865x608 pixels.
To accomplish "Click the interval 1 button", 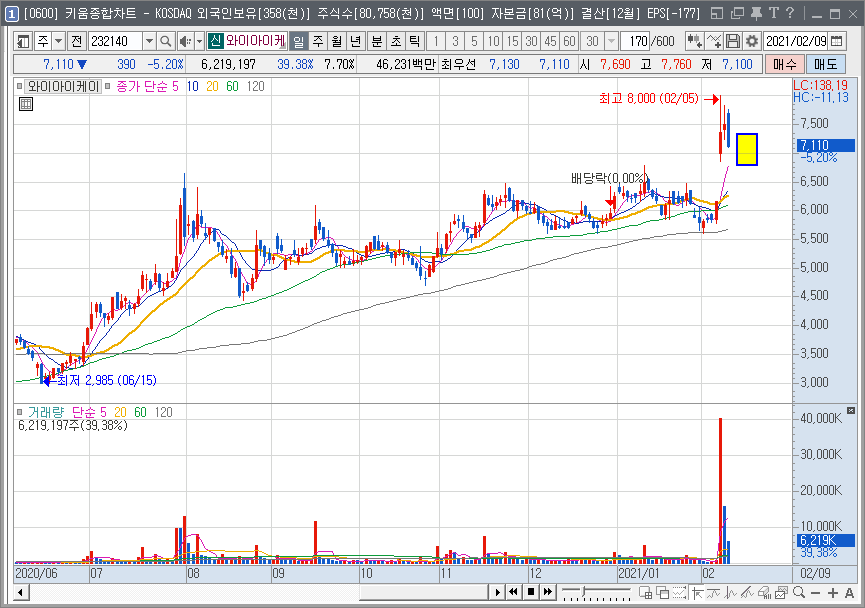I will click(436, 41).
